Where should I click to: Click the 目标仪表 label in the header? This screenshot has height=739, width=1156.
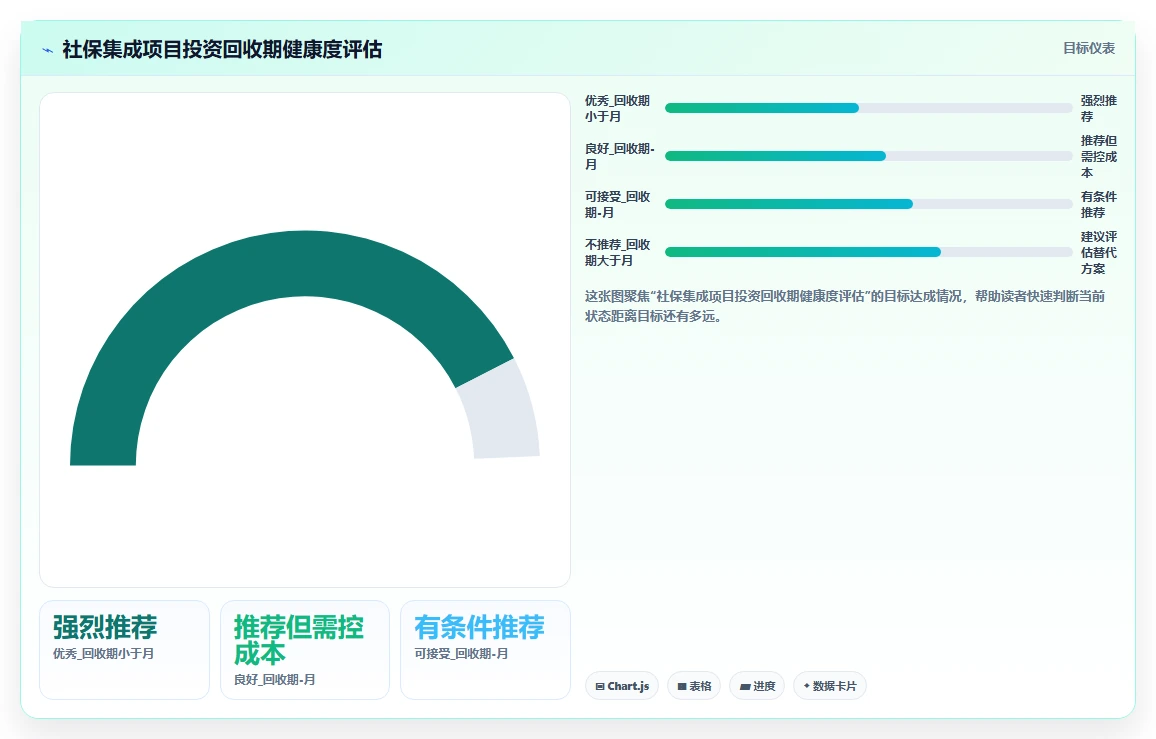(1088, 48)
